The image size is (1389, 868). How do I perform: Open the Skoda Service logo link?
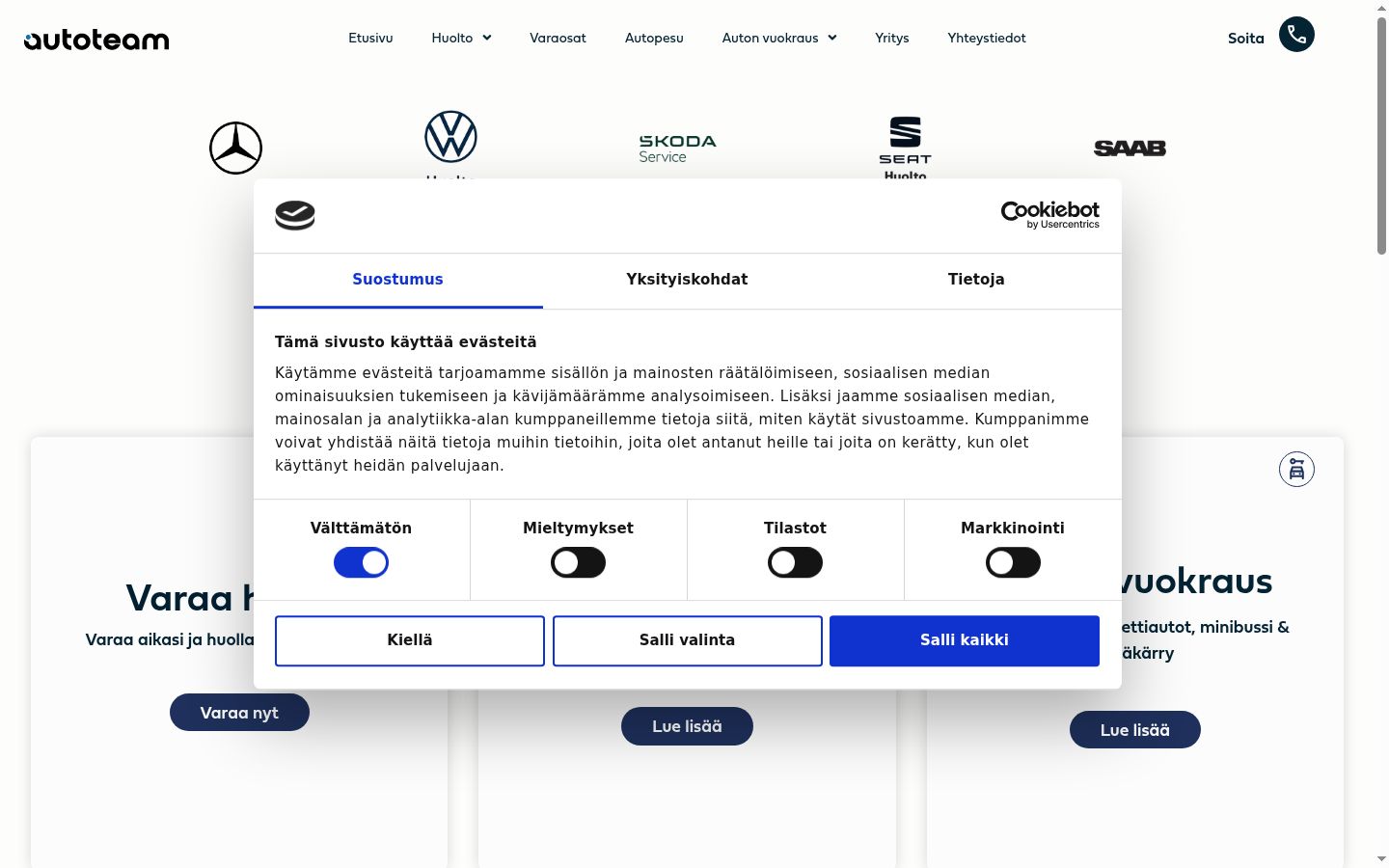coord(677,149)
